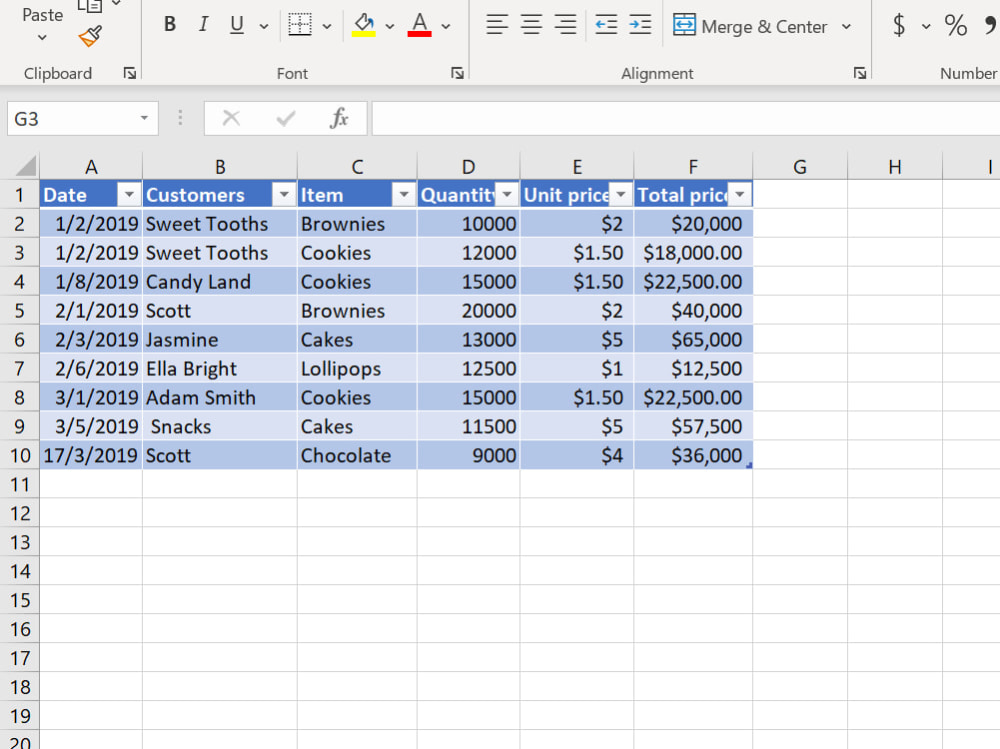Open underline style dropdown arrow
This screenshot has width=1000, height=749.
263,27
